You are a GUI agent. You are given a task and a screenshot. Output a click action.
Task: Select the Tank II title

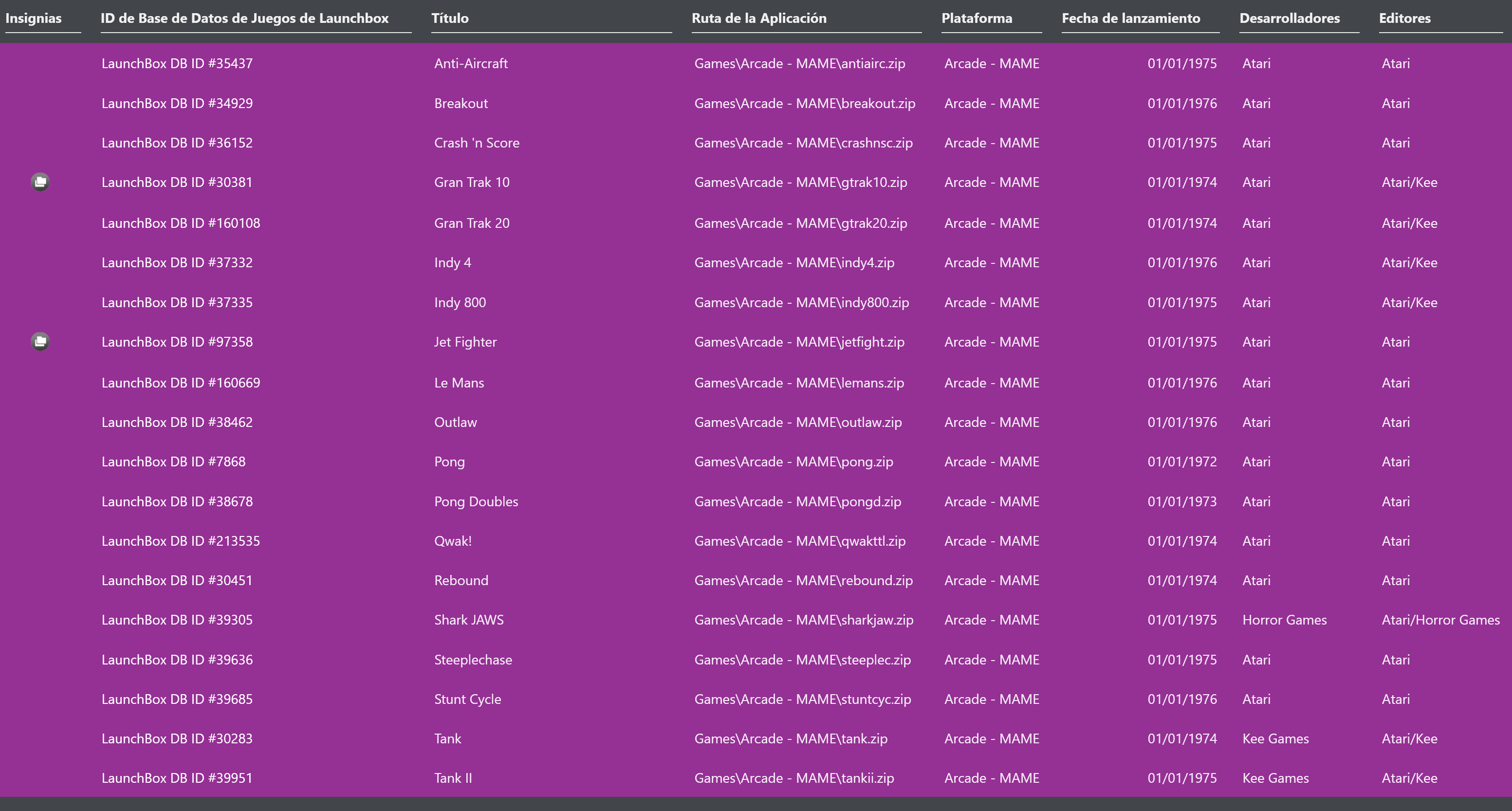tap(453, 778)
